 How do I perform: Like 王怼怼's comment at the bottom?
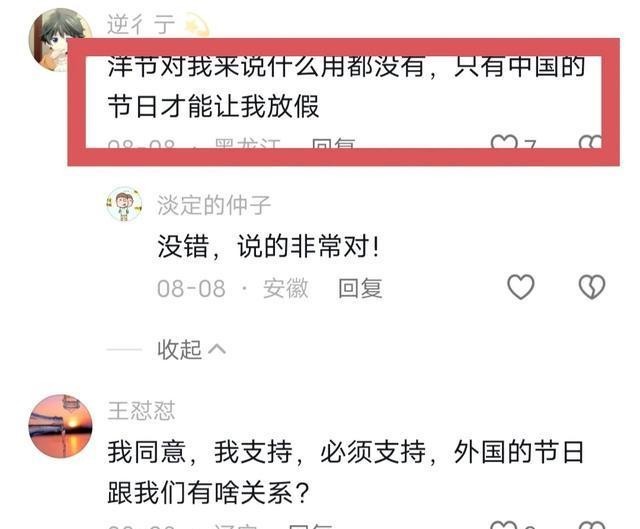[x=504, y=525]
